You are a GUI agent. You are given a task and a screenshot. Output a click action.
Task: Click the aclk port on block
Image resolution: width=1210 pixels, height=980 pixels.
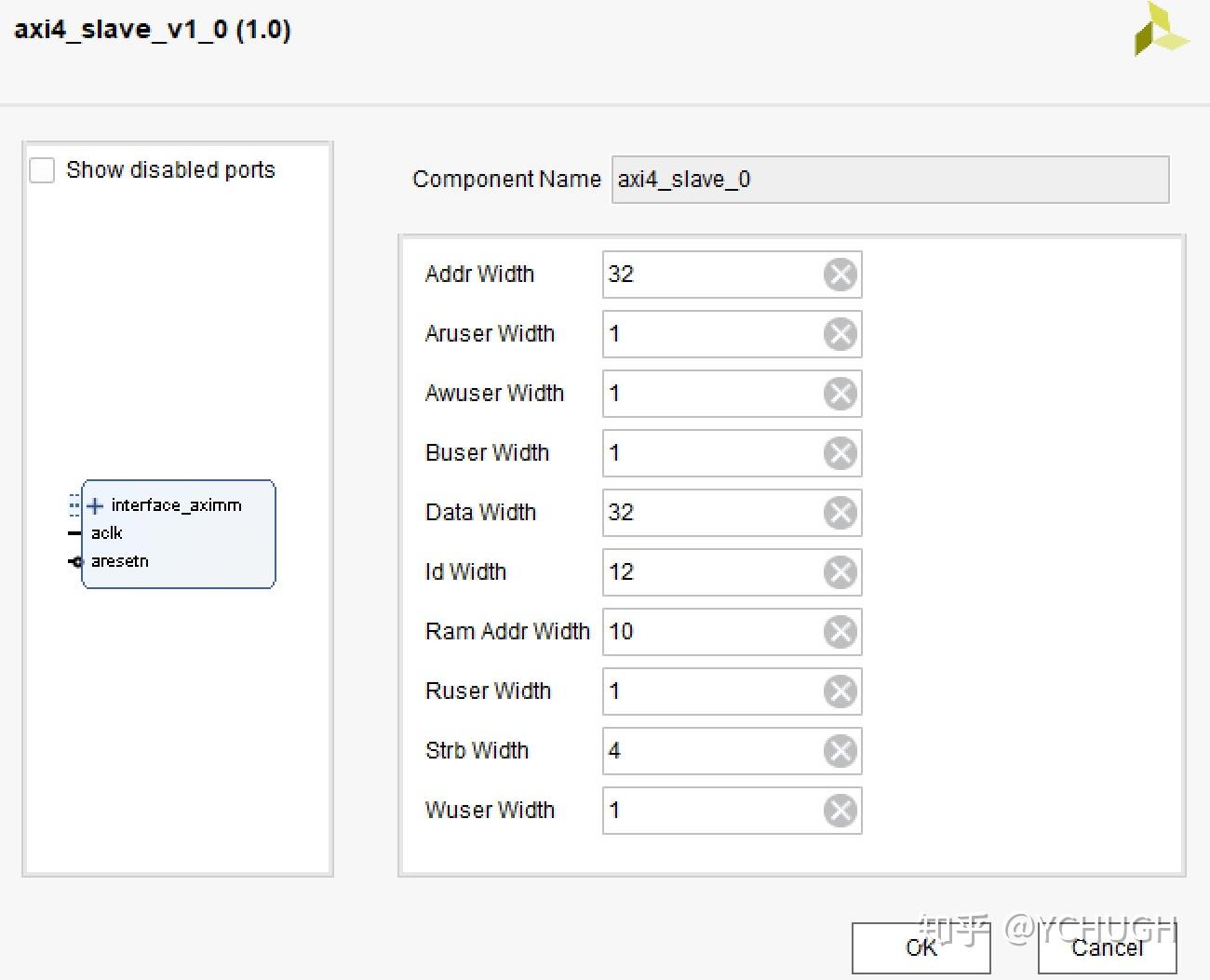106,533
